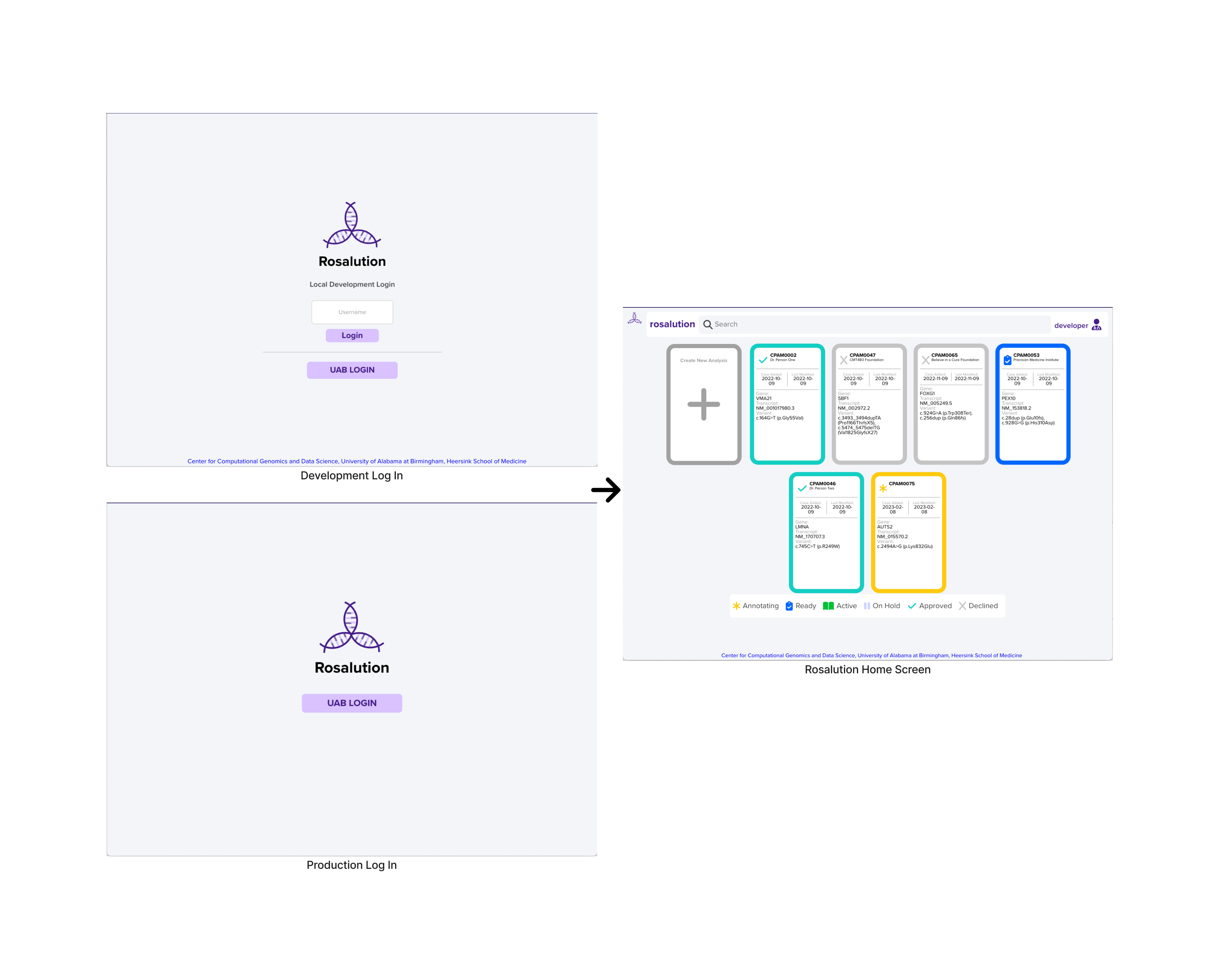Click the search magnifier icon

pyautogui.click(x=707, y=324)
